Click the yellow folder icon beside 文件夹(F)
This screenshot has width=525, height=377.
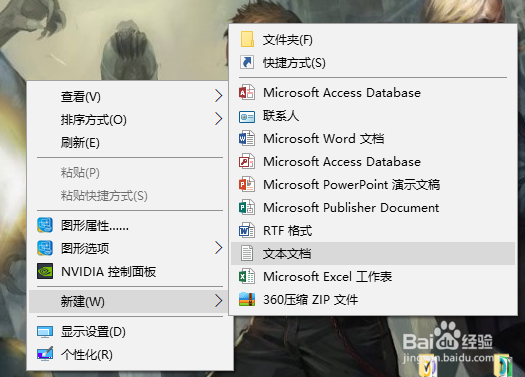tap(247, 39)
